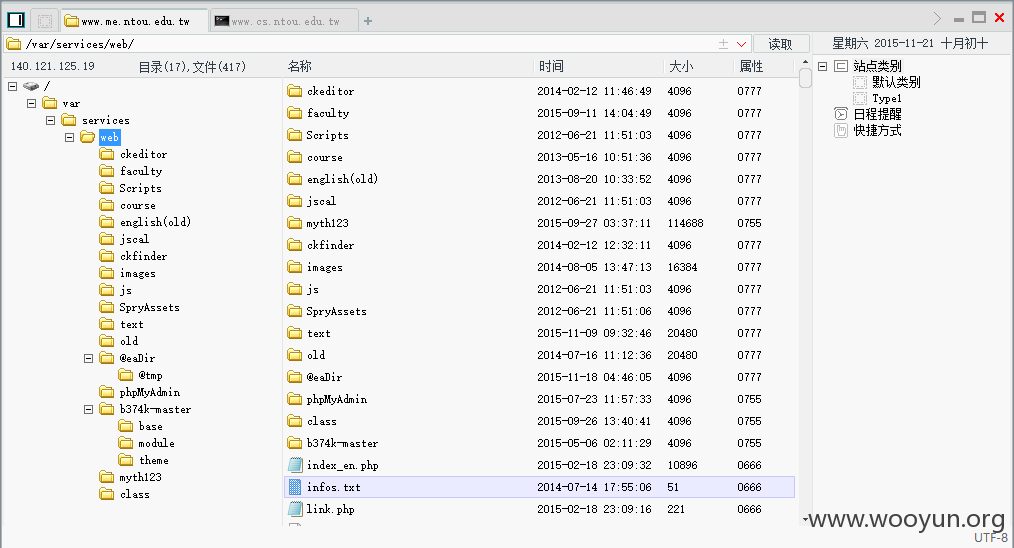Click the b374k-master folder icon in the list
1014x548 pixels.
[295, 443]
